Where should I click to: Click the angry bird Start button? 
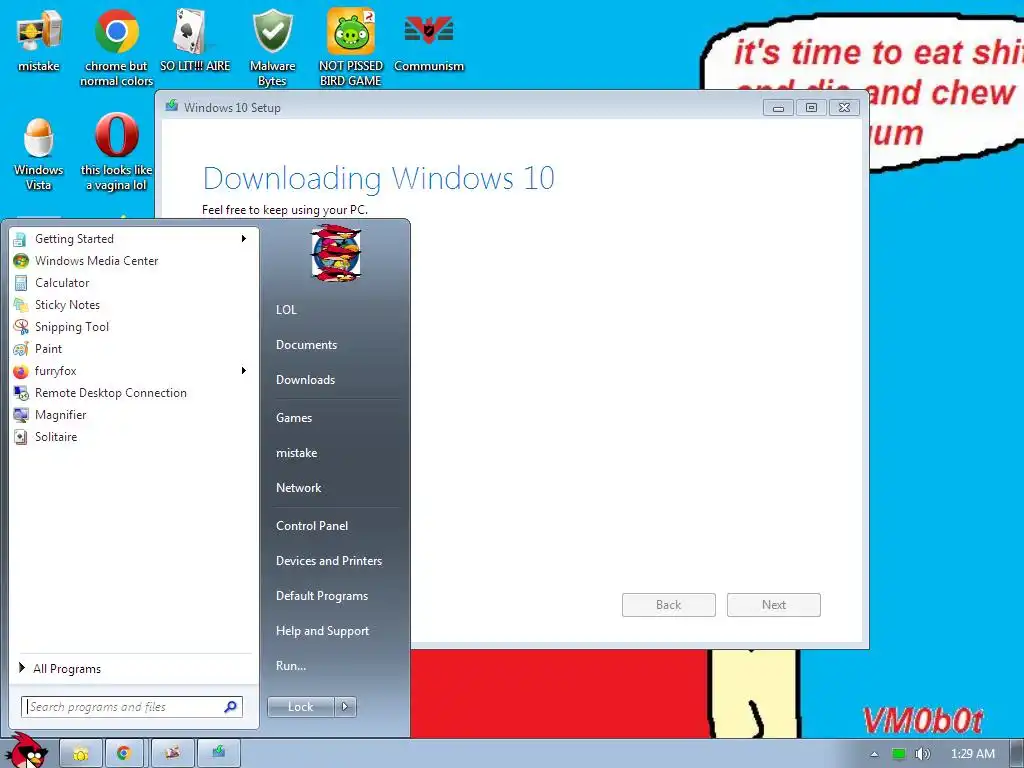27,751
